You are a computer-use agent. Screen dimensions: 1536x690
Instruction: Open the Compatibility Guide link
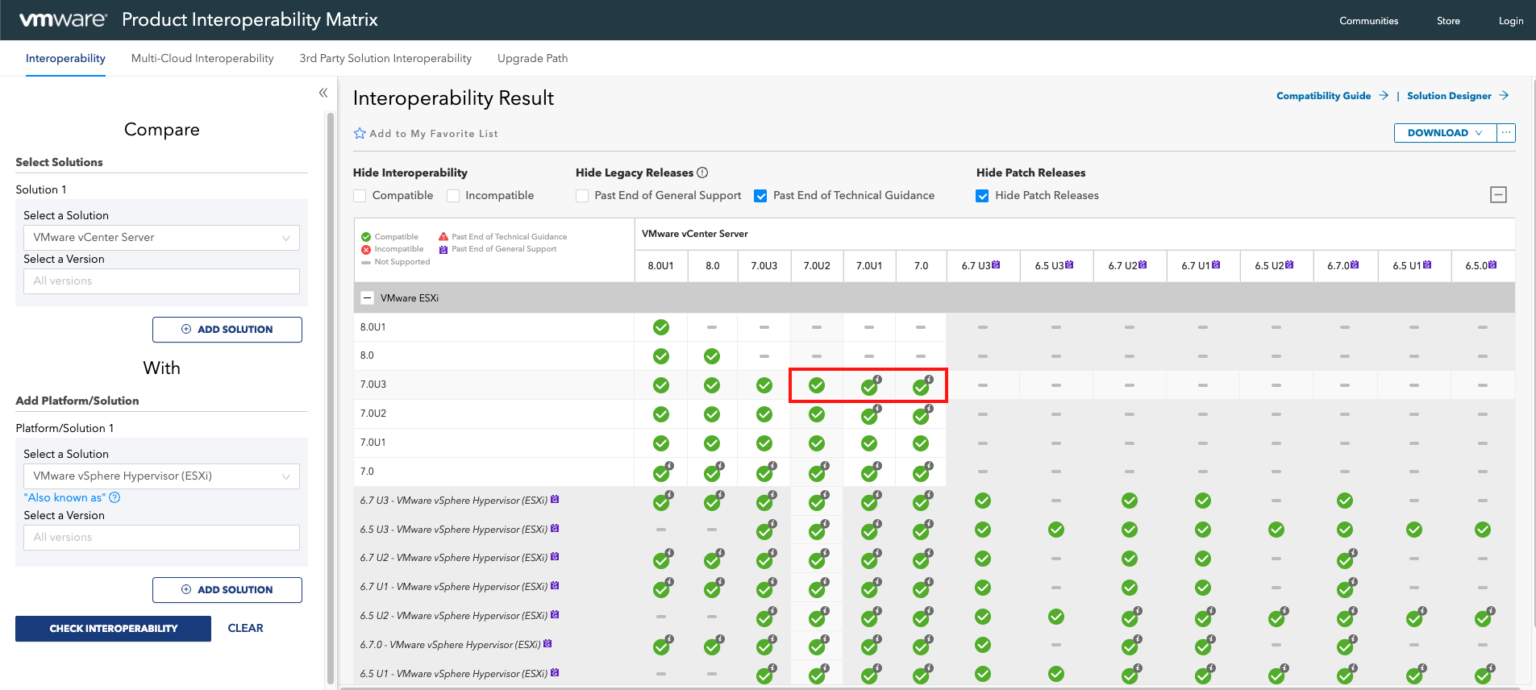coord(1323,95)
